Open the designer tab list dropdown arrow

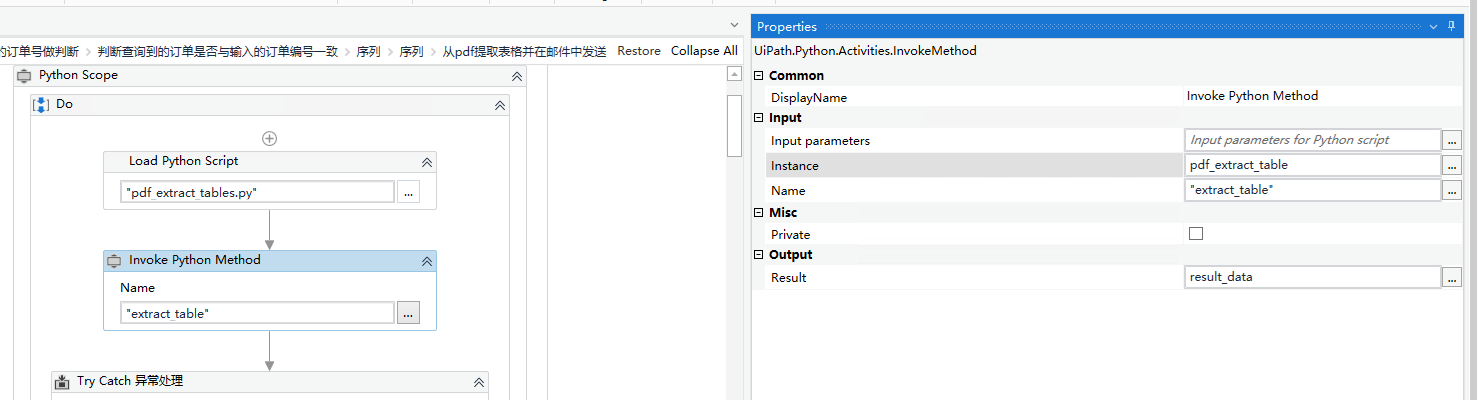[x=735, y=26]
